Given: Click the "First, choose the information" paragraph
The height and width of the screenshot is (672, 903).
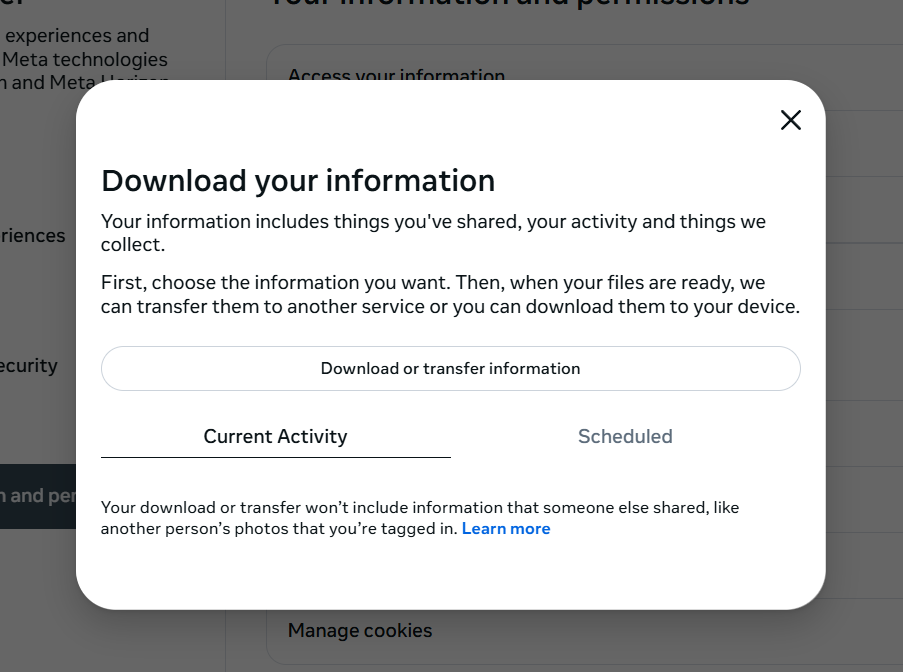Looking at the screenshot, I should (x=450, y=295).
